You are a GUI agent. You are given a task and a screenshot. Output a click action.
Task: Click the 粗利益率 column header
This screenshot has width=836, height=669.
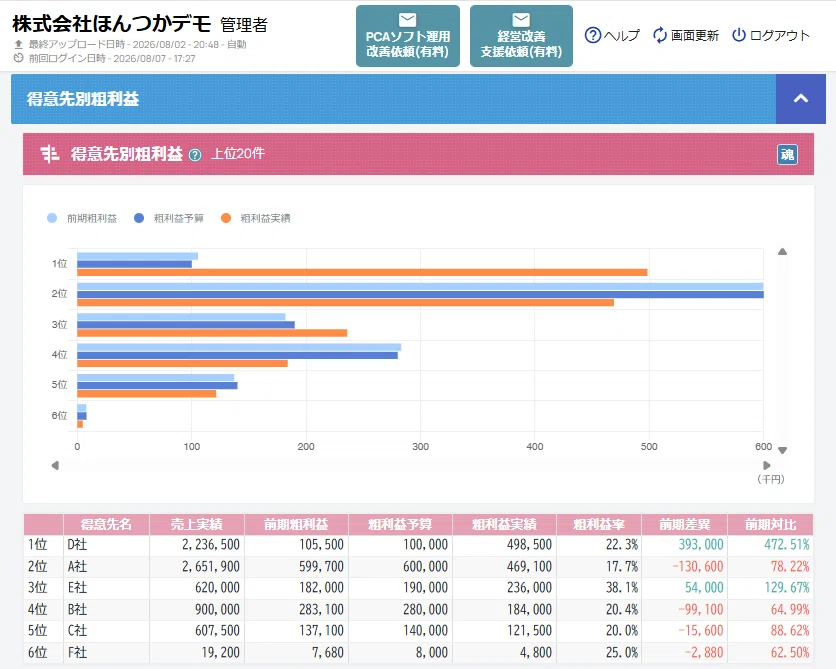click(x=599, y=525)
